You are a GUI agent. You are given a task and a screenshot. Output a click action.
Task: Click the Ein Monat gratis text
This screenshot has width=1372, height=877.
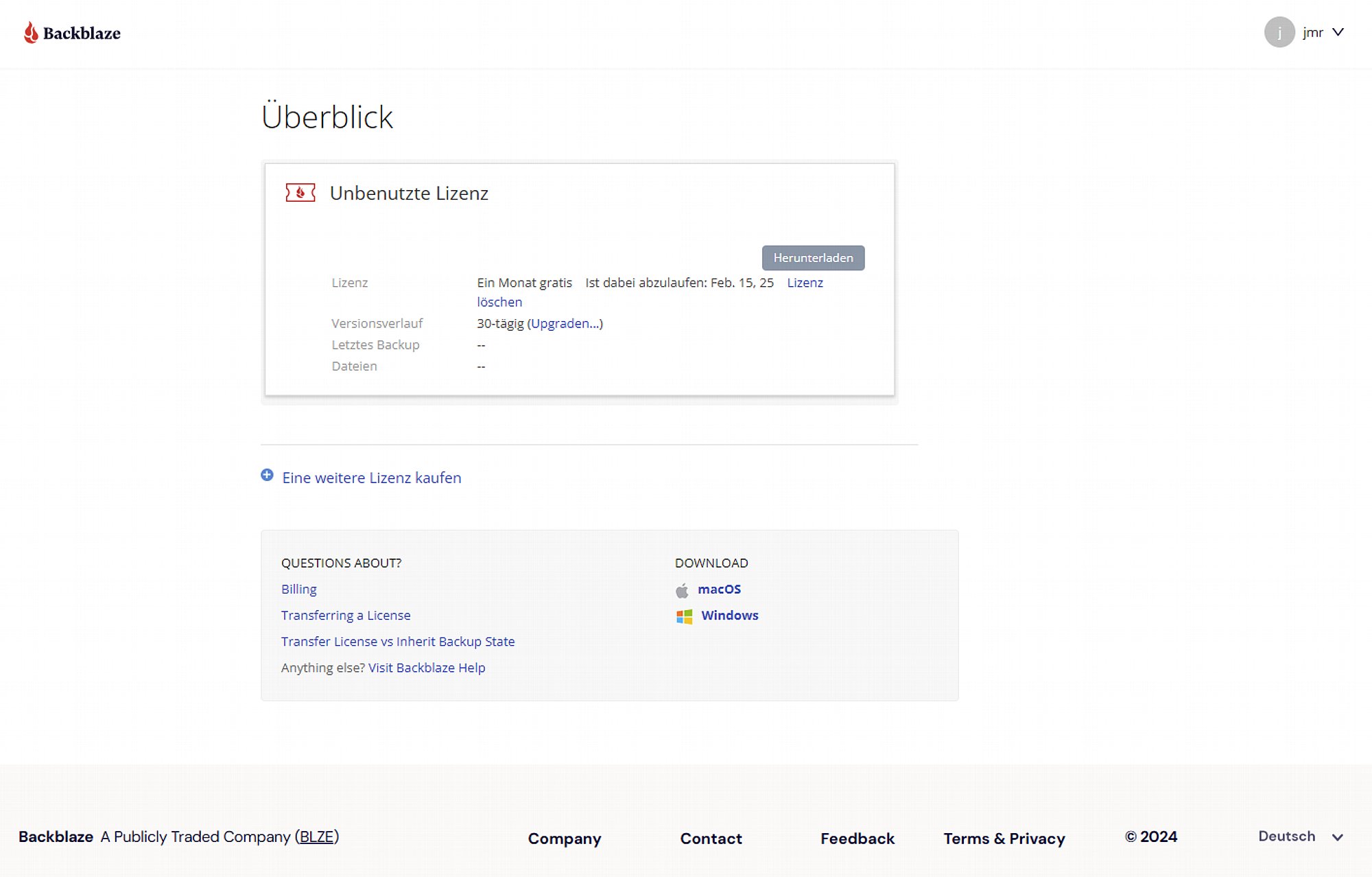coord(524,283)
